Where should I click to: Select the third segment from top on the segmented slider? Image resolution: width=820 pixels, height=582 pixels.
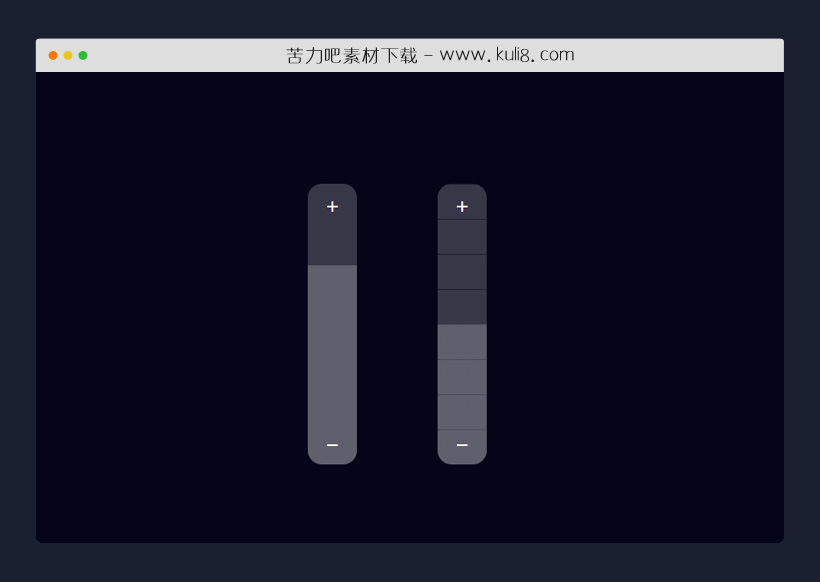(x=462, y=272)
